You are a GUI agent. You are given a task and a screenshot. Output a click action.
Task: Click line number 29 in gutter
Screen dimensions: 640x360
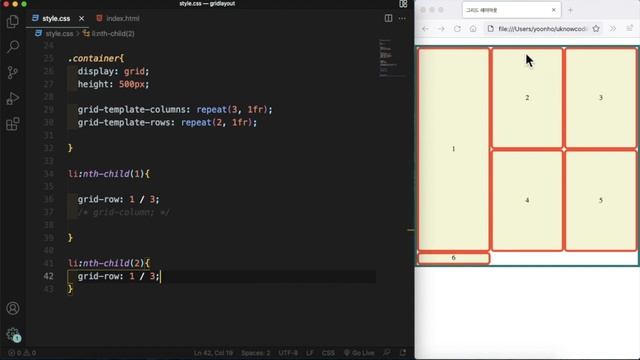pos(48,109)
